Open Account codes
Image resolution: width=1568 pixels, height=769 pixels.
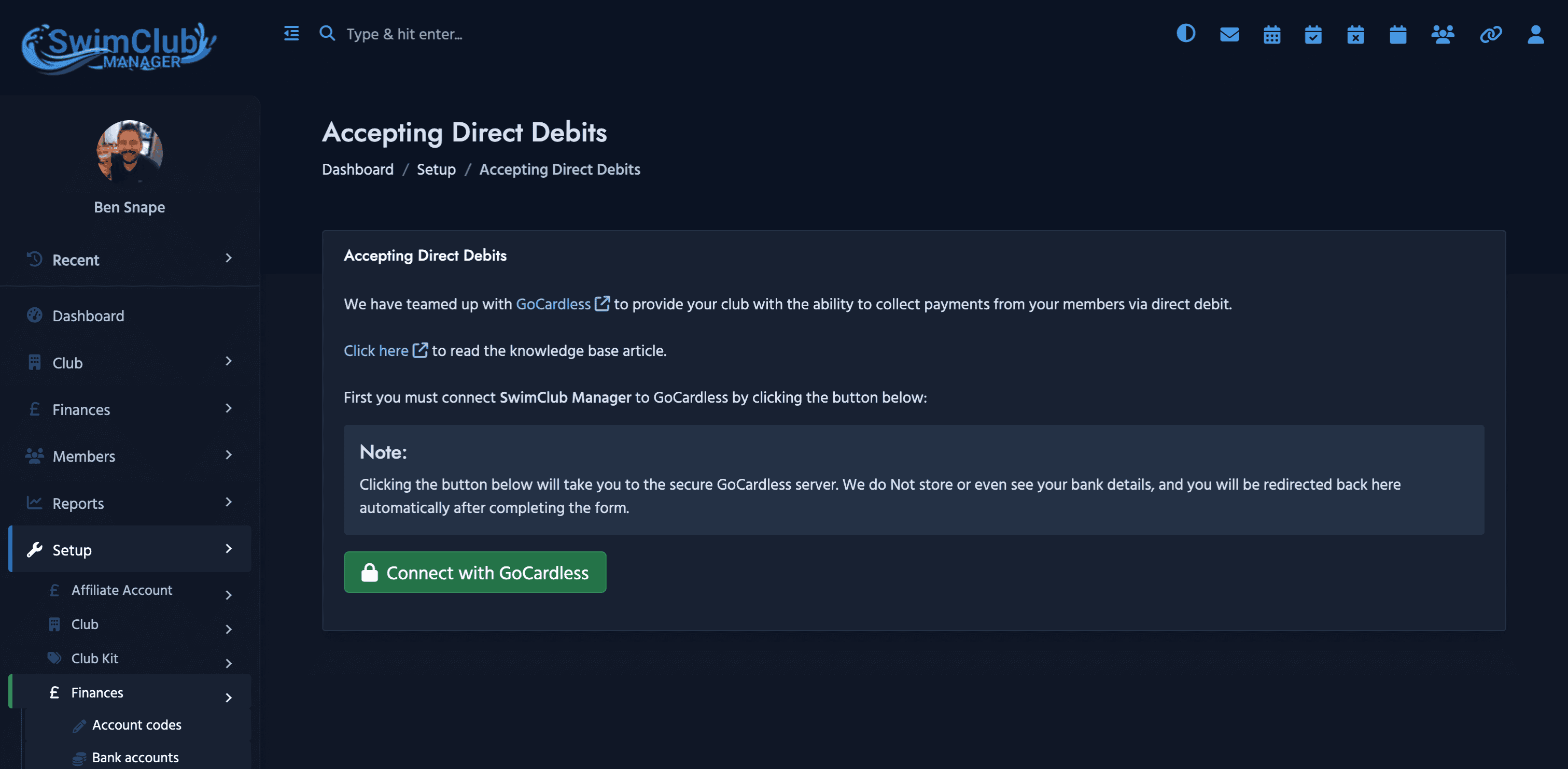click(x=136, y=724)
